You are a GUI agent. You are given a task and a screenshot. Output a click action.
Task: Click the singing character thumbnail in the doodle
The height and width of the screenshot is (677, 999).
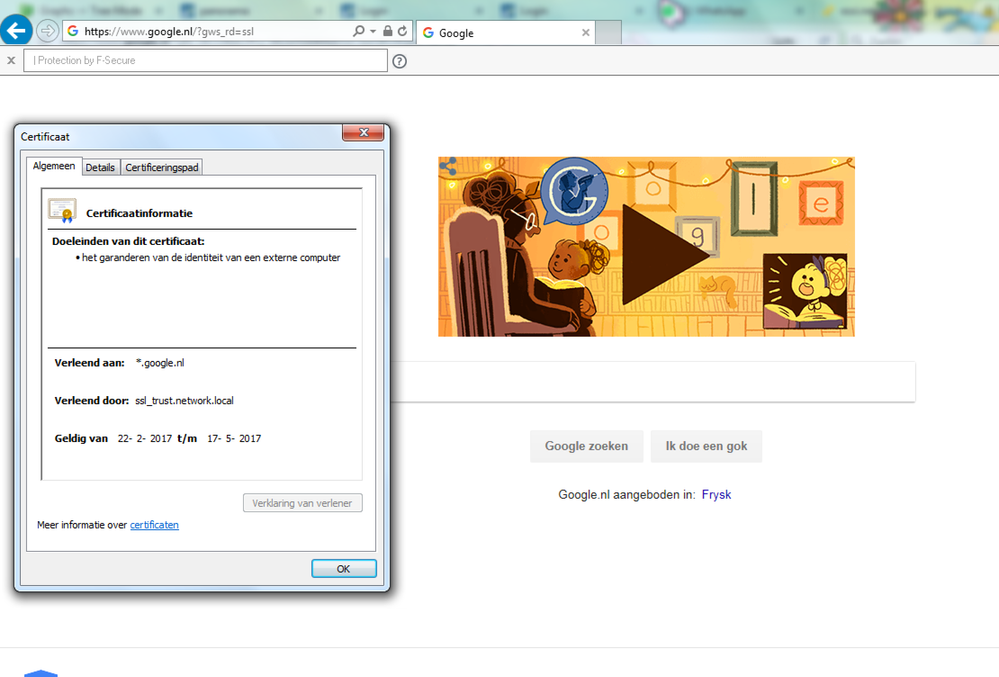(805, 291)
